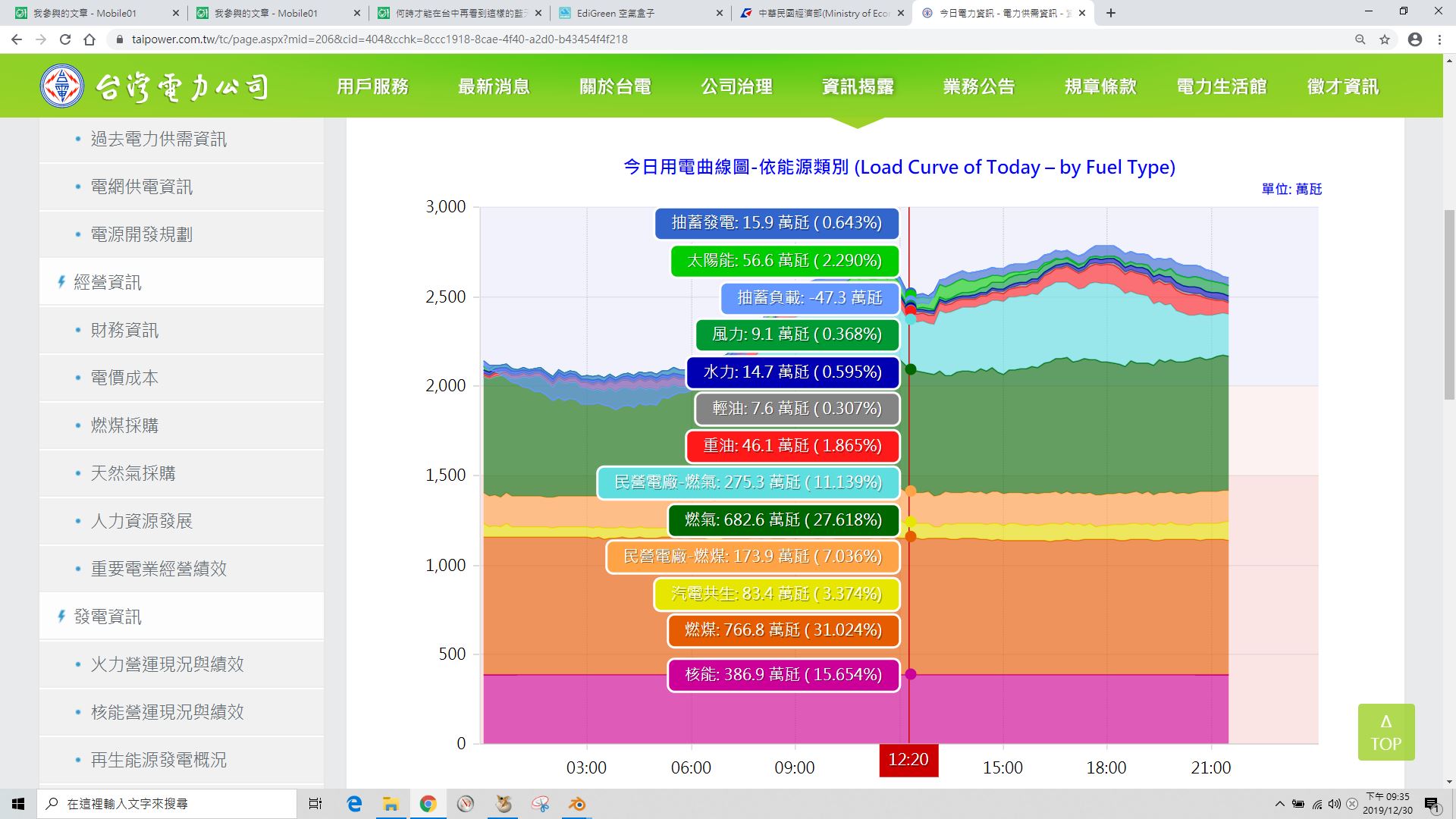Click the 核能 magenta data point

911,674
